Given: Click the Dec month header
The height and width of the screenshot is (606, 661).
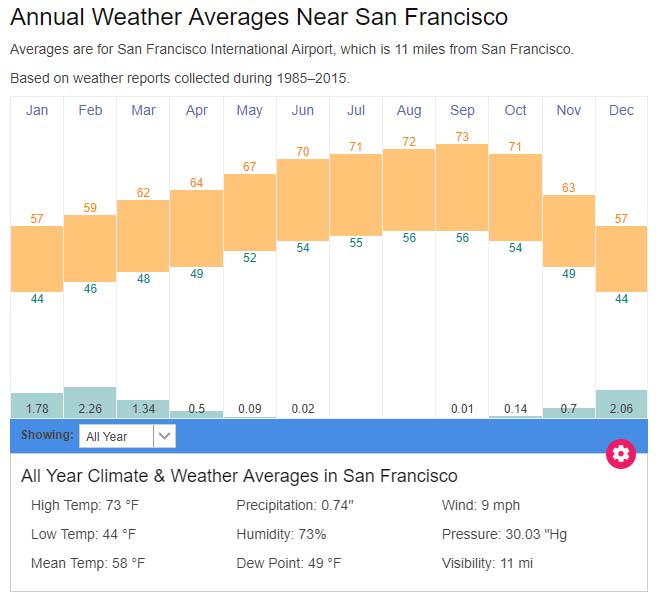Looking at the screenshot, I should (x=621, y=110).
